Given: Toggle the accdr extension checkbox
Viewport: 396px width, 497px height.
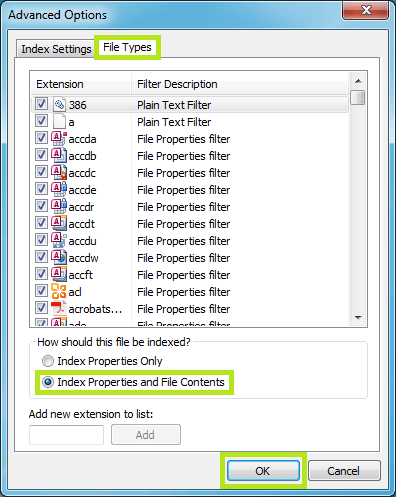Looking at the screenshot, I should [41, 206].
